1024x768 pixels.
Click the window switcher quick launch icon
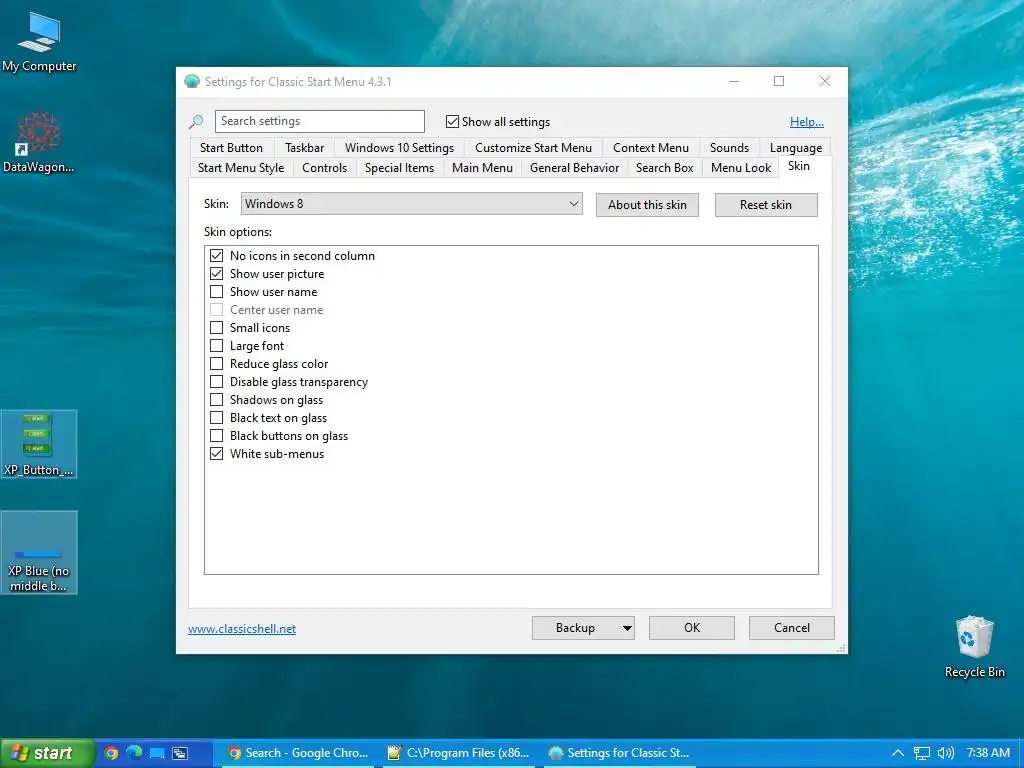click(180, 753)
